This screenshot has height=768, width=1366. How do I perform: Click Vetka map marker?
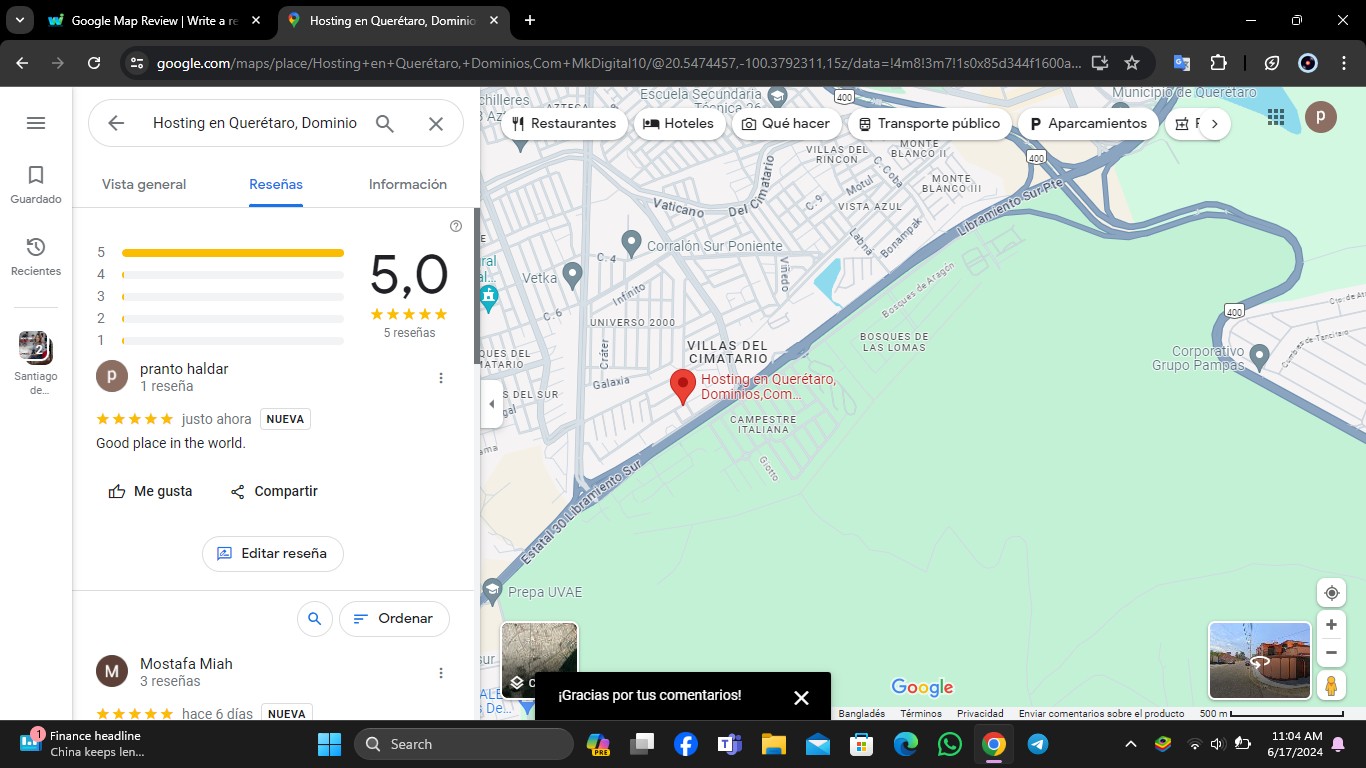(573, 273)
